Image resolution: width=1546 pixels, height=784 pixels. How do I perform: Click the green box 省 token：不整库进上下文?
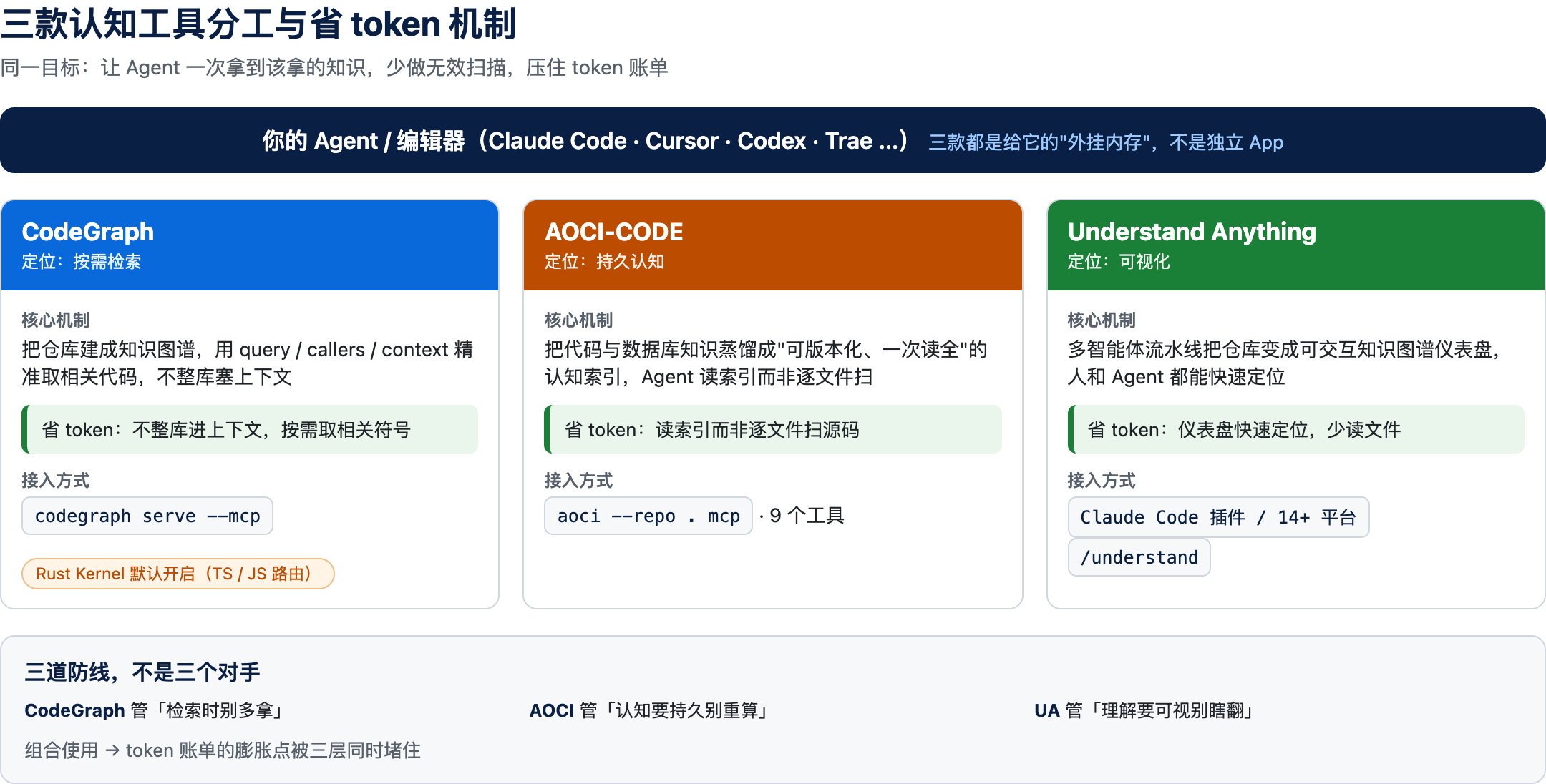point(250,429)
